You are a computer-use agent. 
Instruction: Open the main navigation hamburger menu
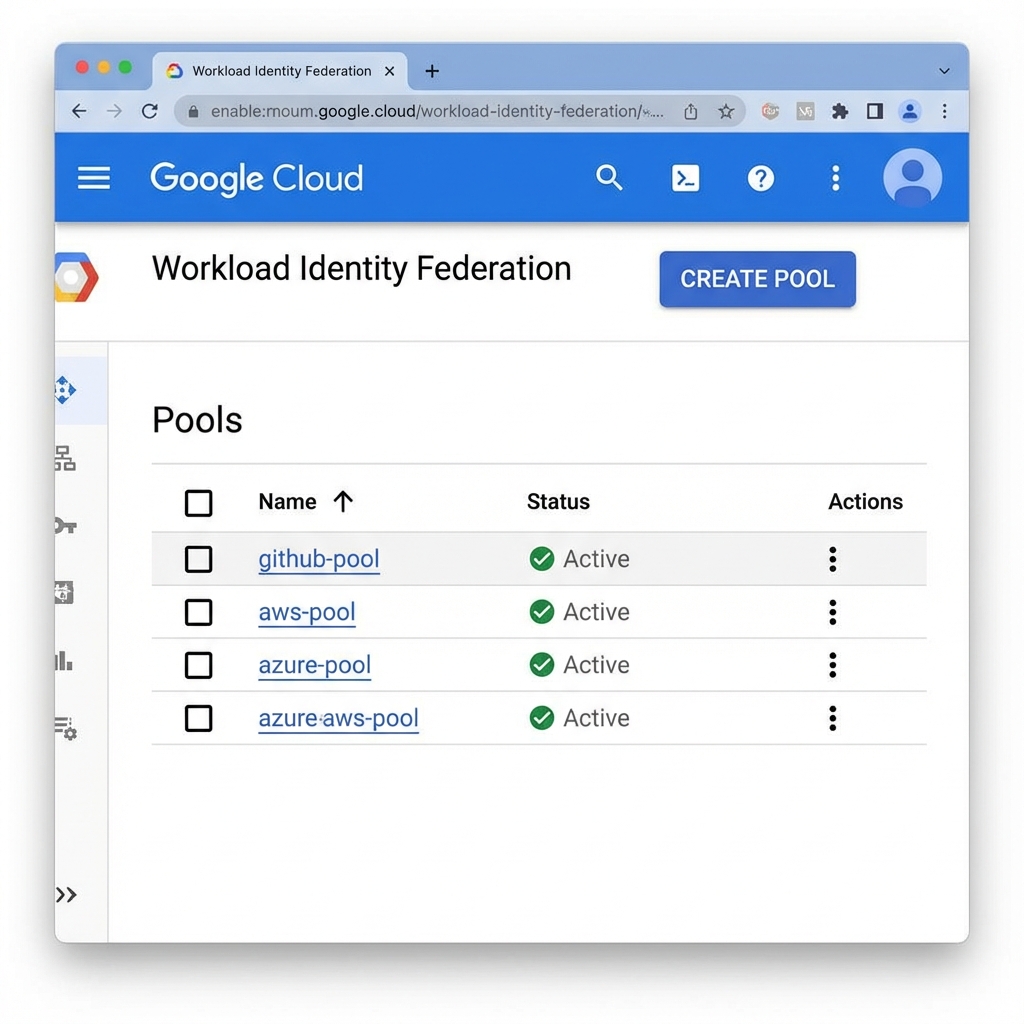[x=94, y=178]
